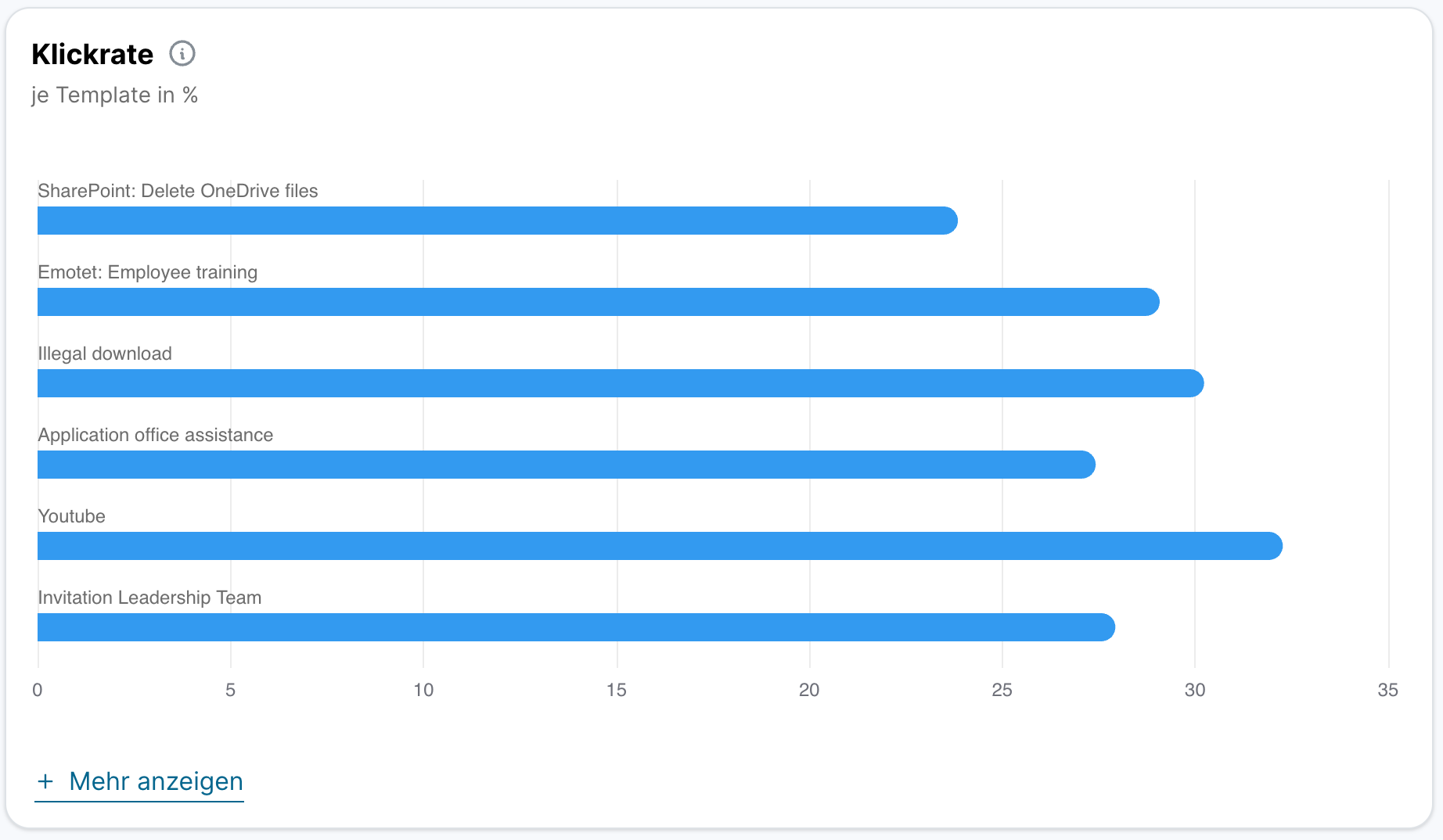The width and height of the screenshot is (1443, 840).
Task: Click the SharePoint: Delete OneDrive files label
Action: tap(178, 191)
